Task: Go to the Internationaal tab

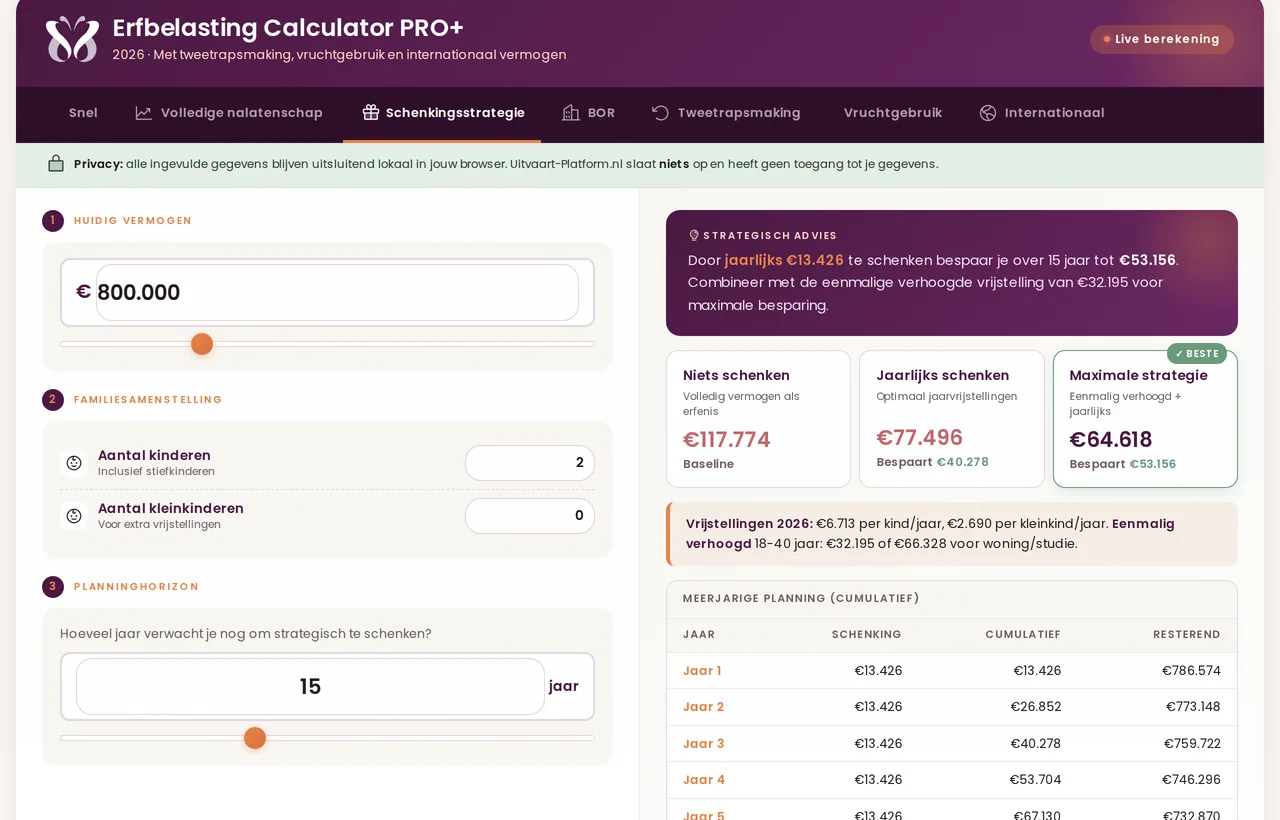Action: click(1042, 113)
